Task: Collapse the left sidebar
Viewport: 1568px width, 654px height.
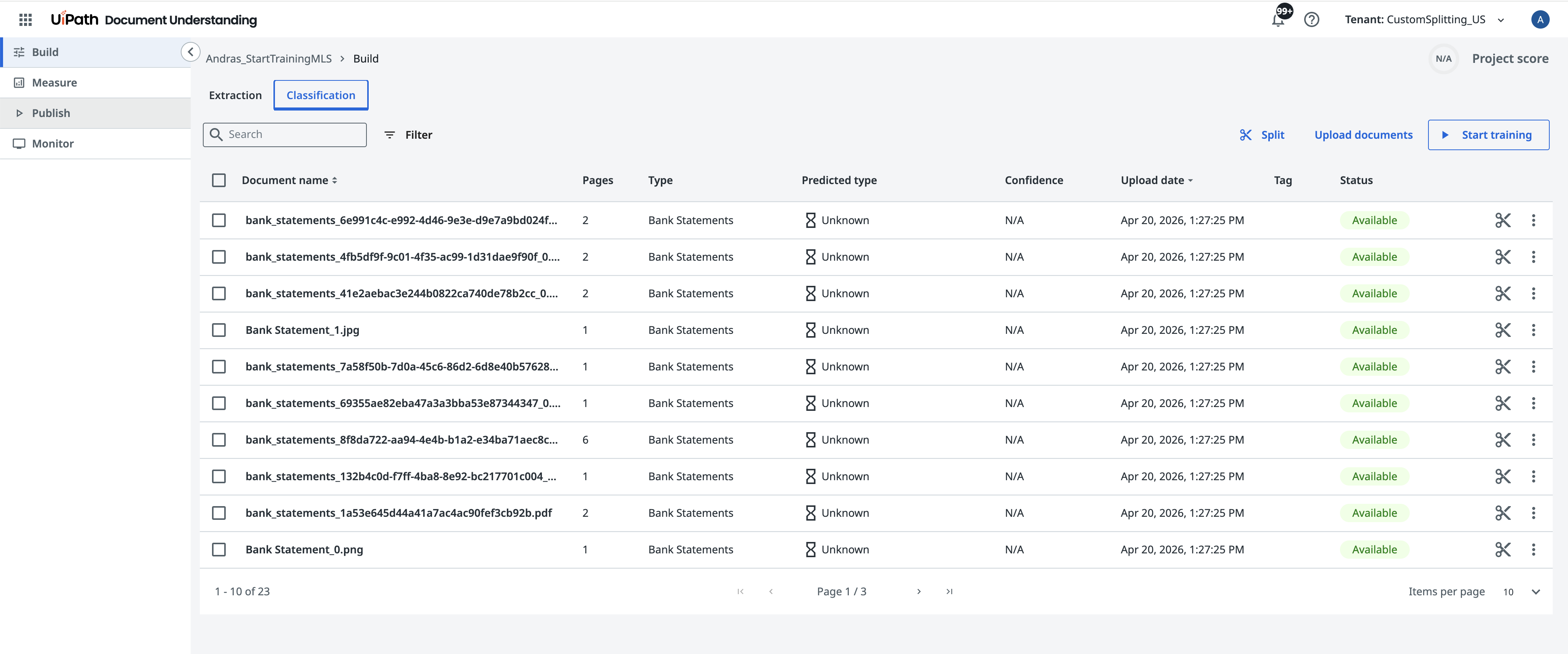Action: [191, 52]
